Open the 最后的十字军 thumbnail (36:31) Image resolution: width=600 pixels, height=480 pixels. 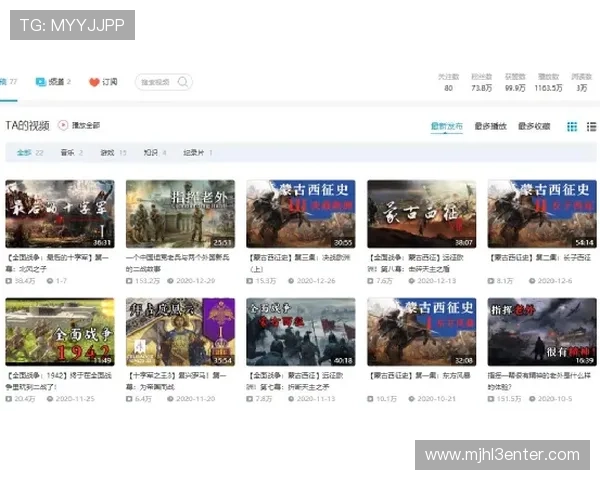tap(60, 214)
